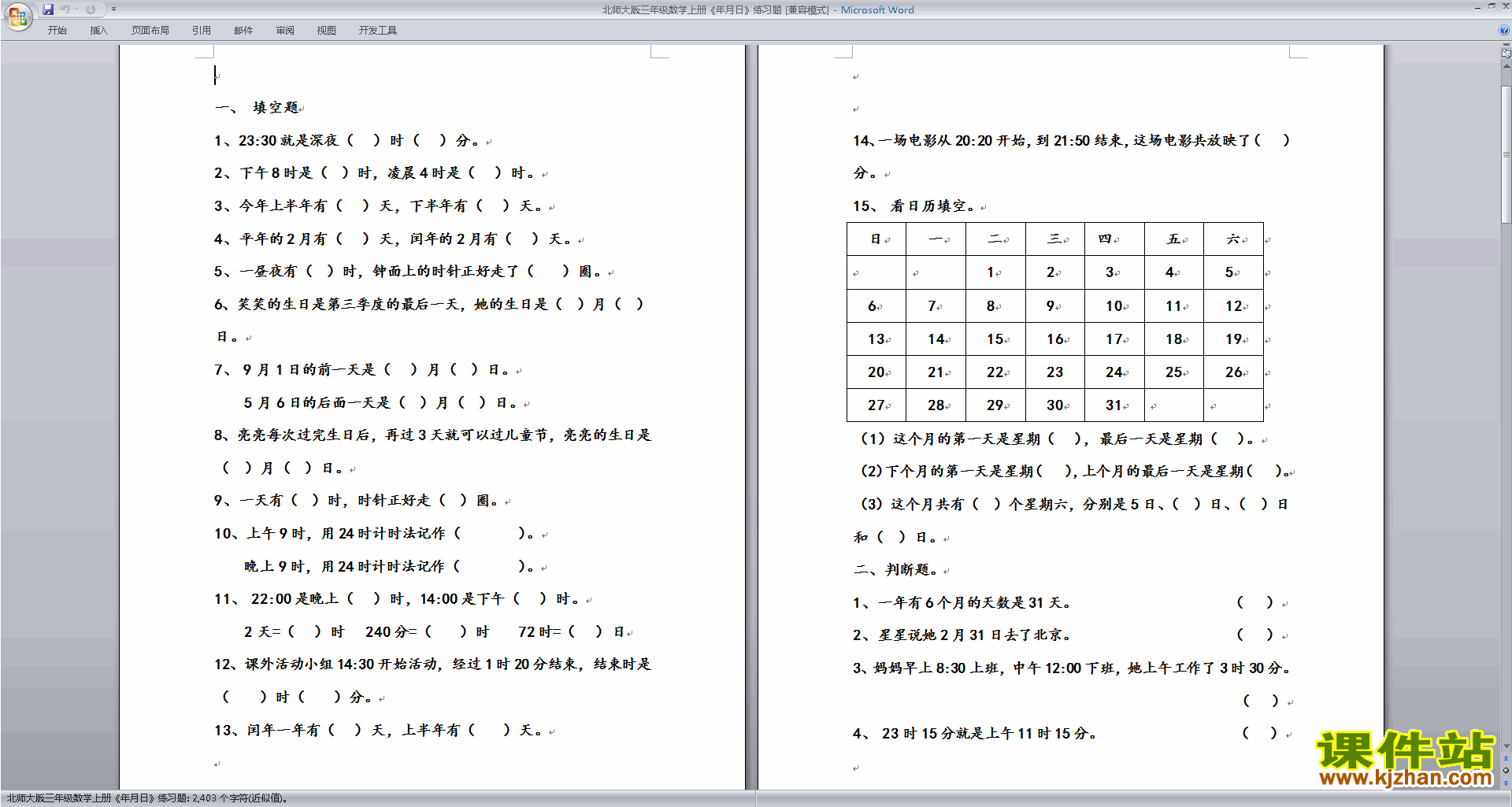Click question 1 text starting with 23:30
Viewport: 1512px width, 807px height.
point(347,141)
